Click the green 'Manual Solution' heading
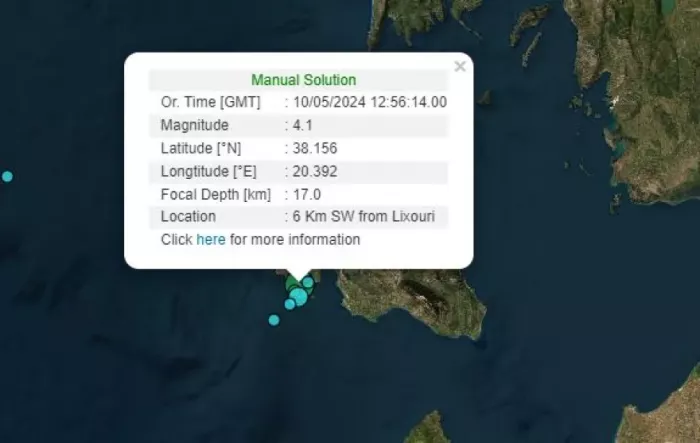 click(x=303, y=80)
